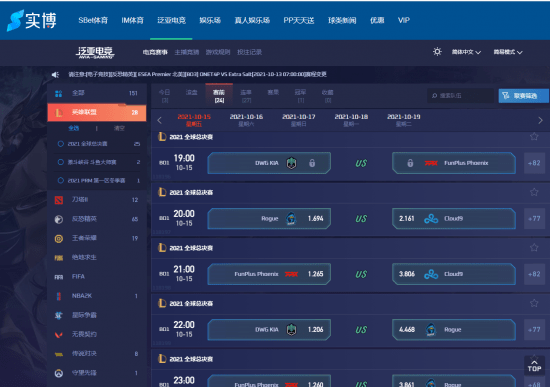Click the 泛亚电竞 AVIA Gaming logo
550x387 pixels.
point(95,52)
